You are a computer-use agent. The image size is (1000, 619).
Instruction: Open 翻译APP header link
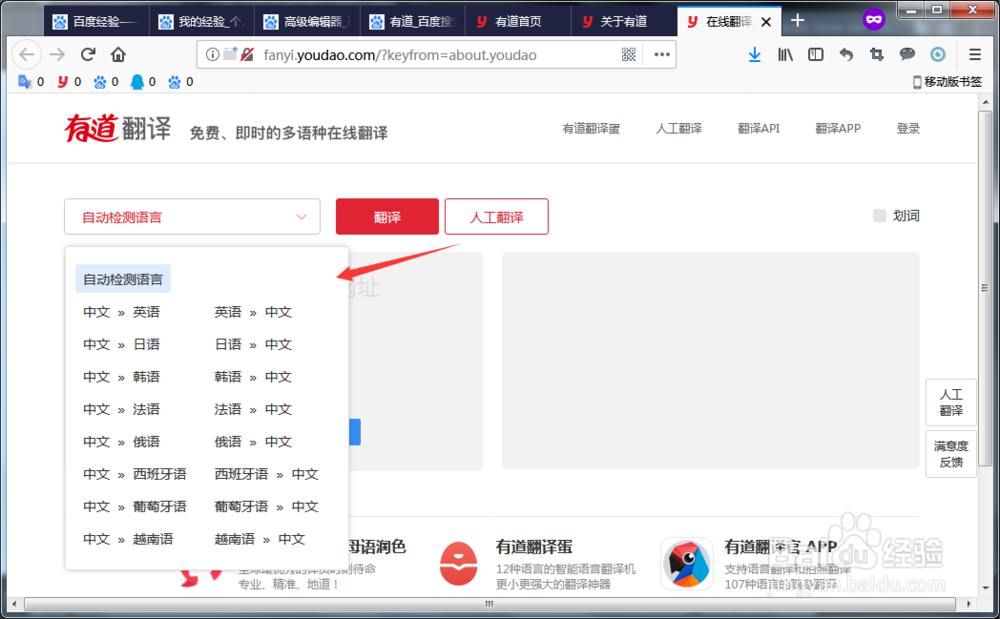pos(838,129)
